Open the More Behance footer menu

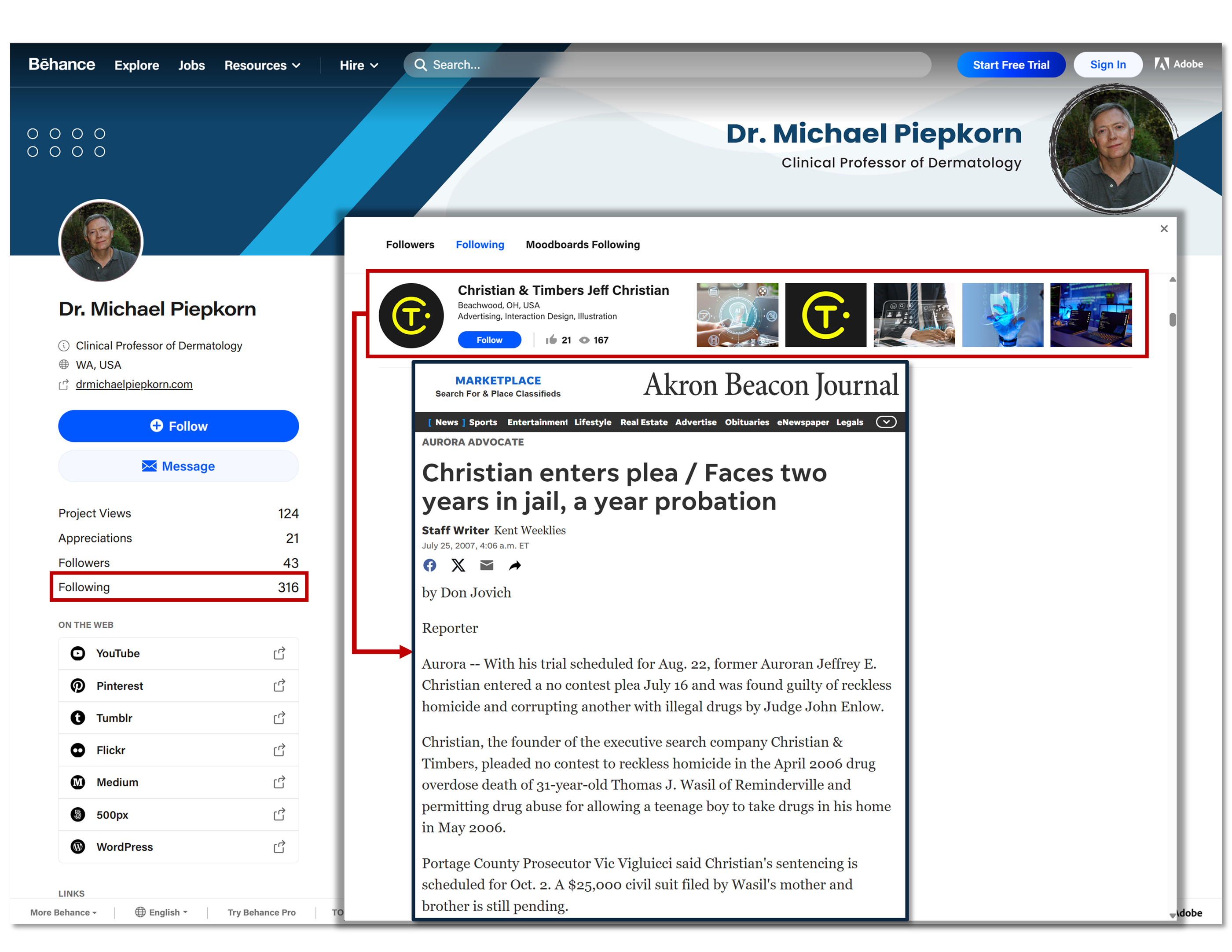[63, 912]
